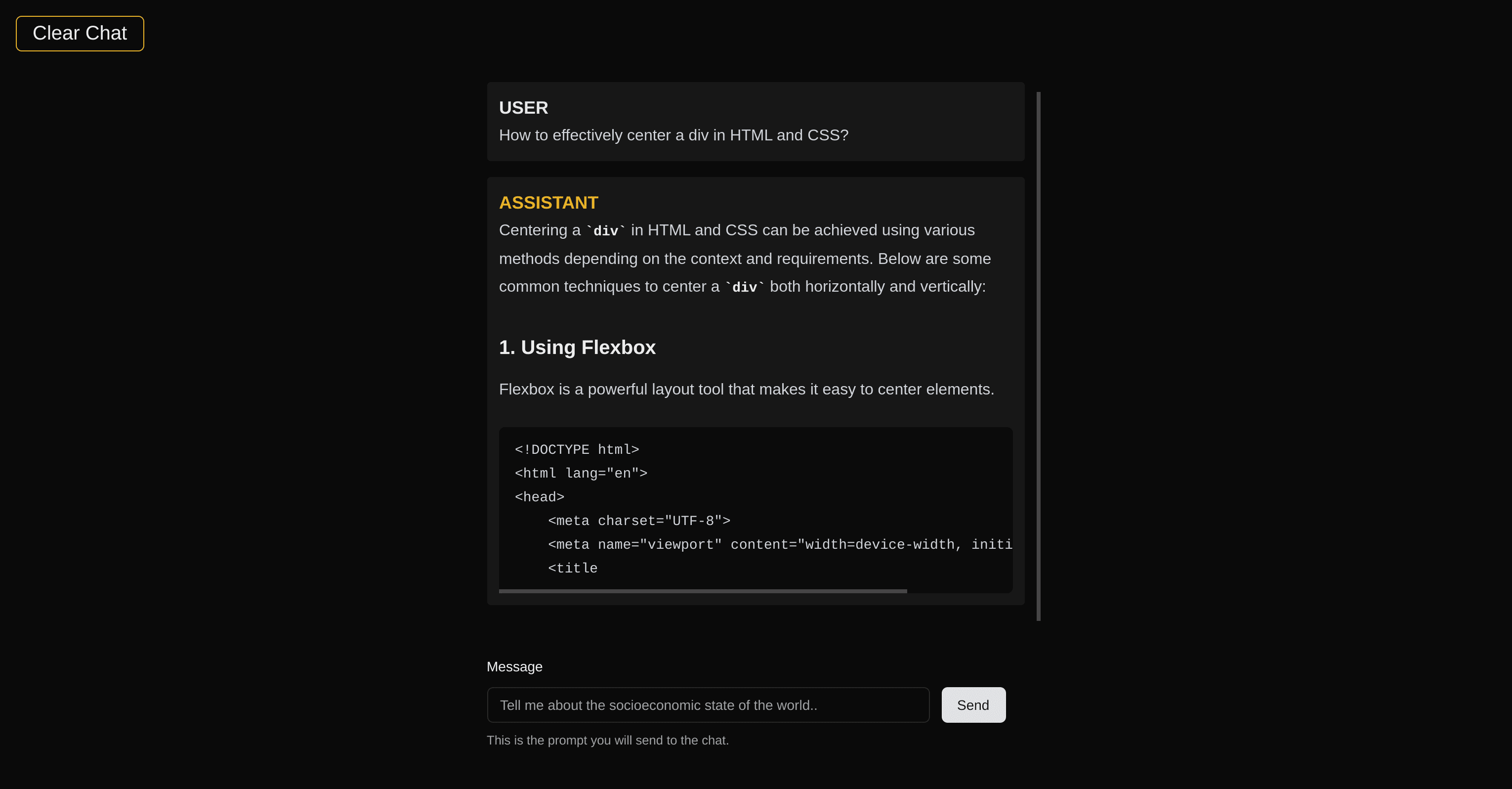Click the meta viewport code line

click(780, 545)
